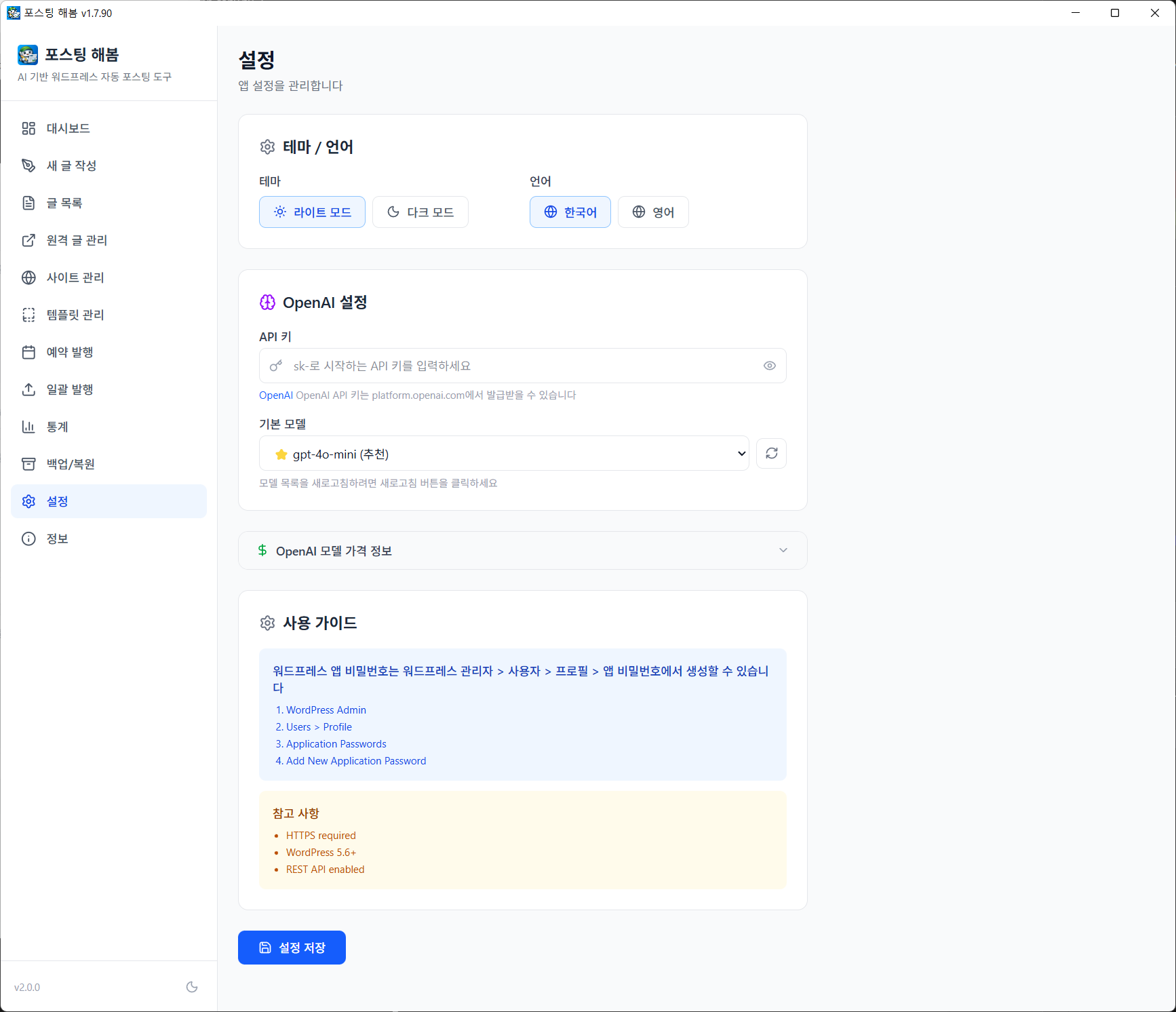
Task: Click the archive icon for backup/restore
Action: [28, 464]
